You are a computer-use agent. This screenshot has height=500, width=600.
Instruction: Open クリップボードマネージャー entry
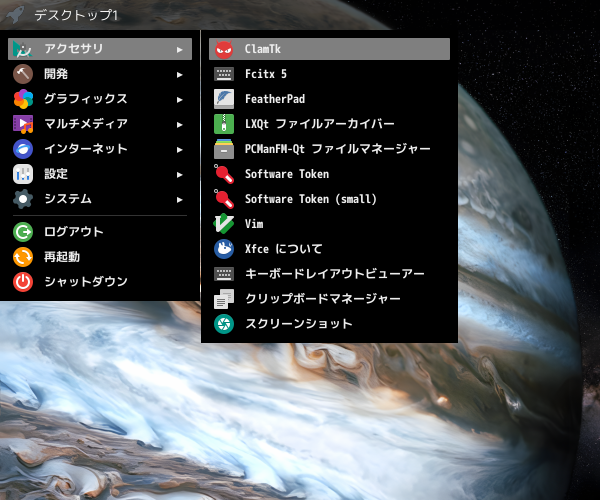(329, 299)
